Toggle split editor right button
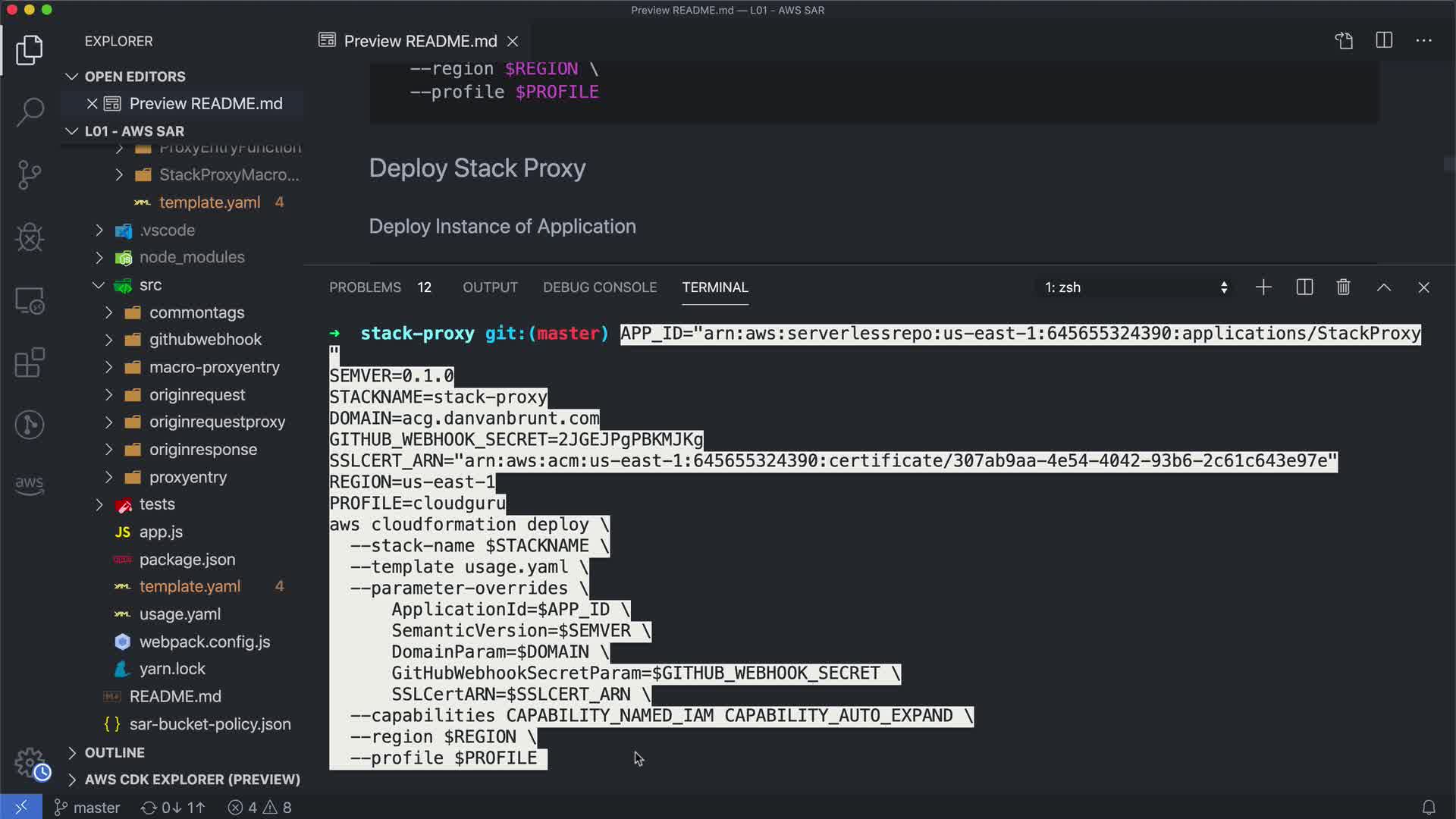This screenshot has height=819, width=1456. [x=1384, y=40]
